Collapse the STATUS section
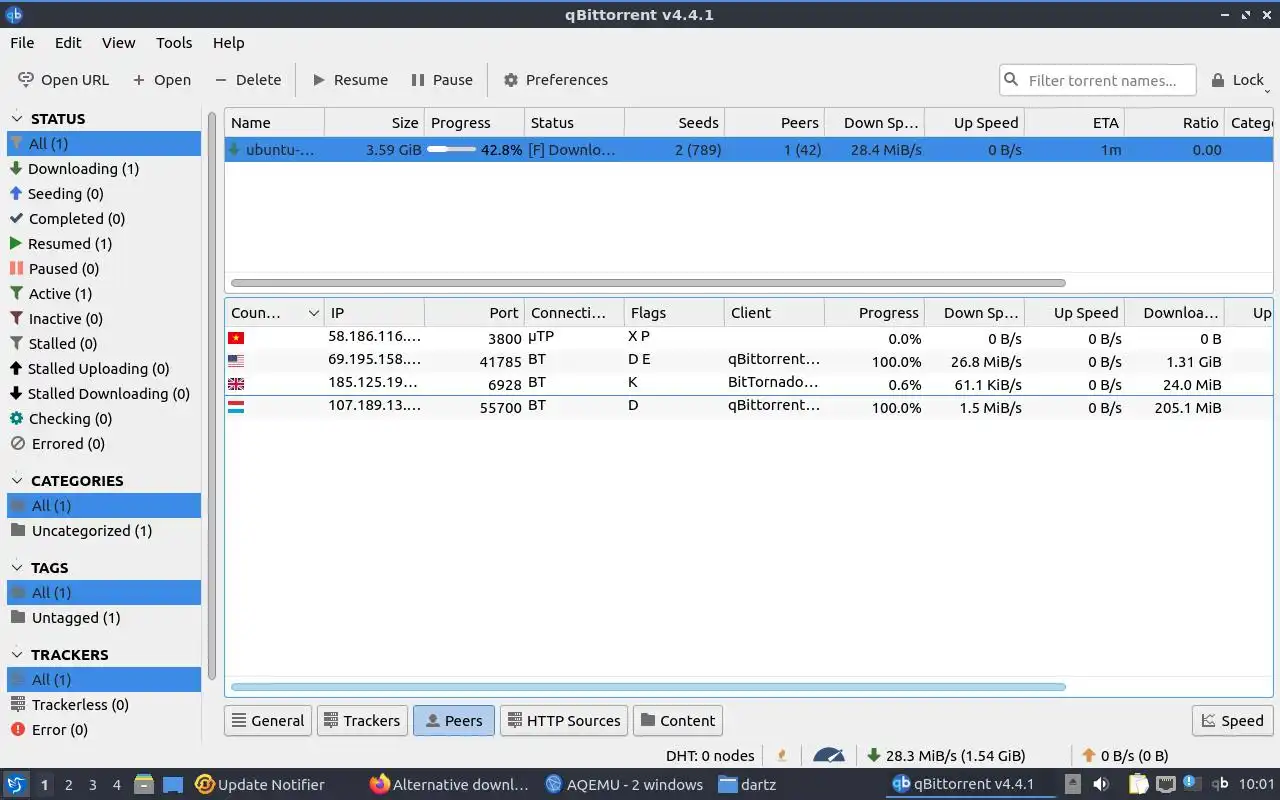The image size is (1280, 800). [x=17, y=118]
